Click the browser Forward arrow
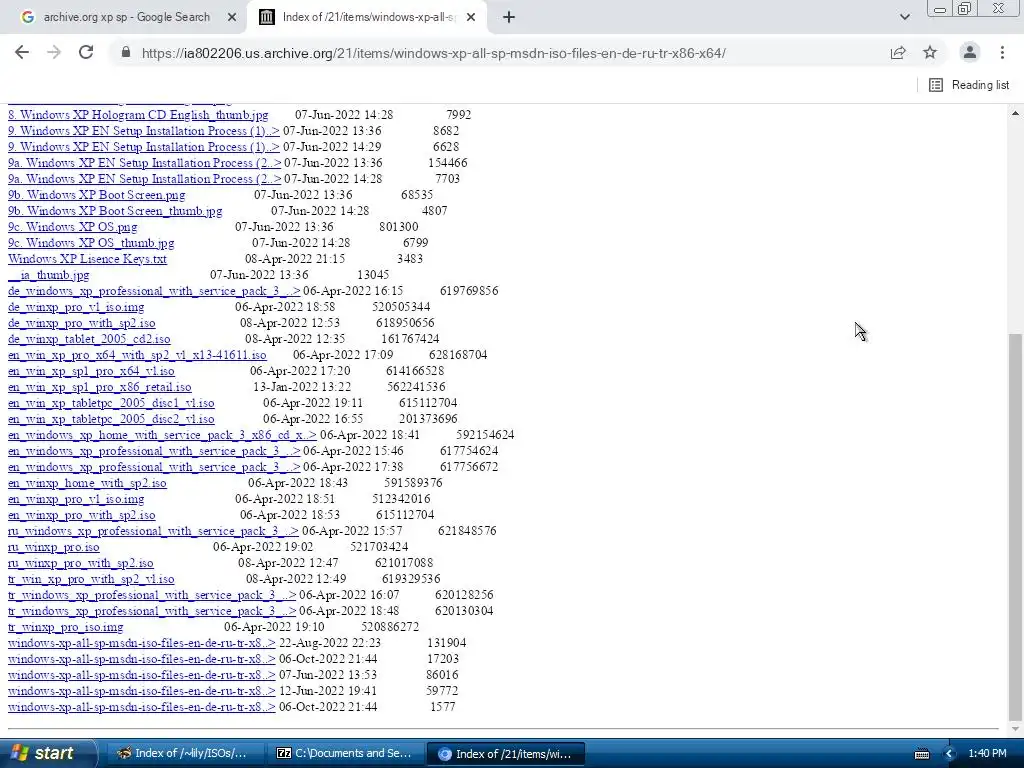Screen dimensions: 1024x768 [54, 52]
